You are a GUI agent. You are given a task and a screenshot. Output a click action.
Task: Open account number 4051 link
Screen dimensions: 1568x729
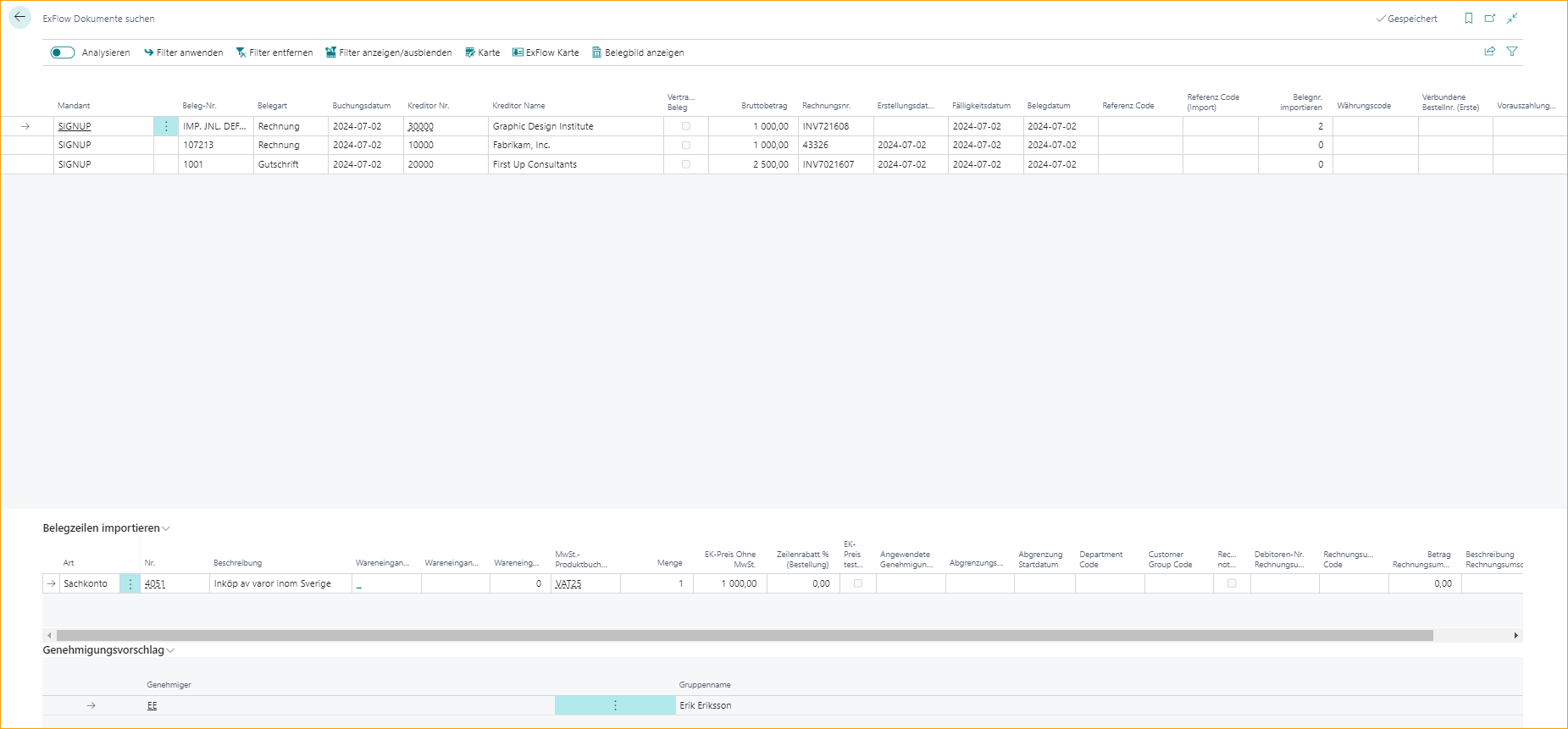click(155, 583)
